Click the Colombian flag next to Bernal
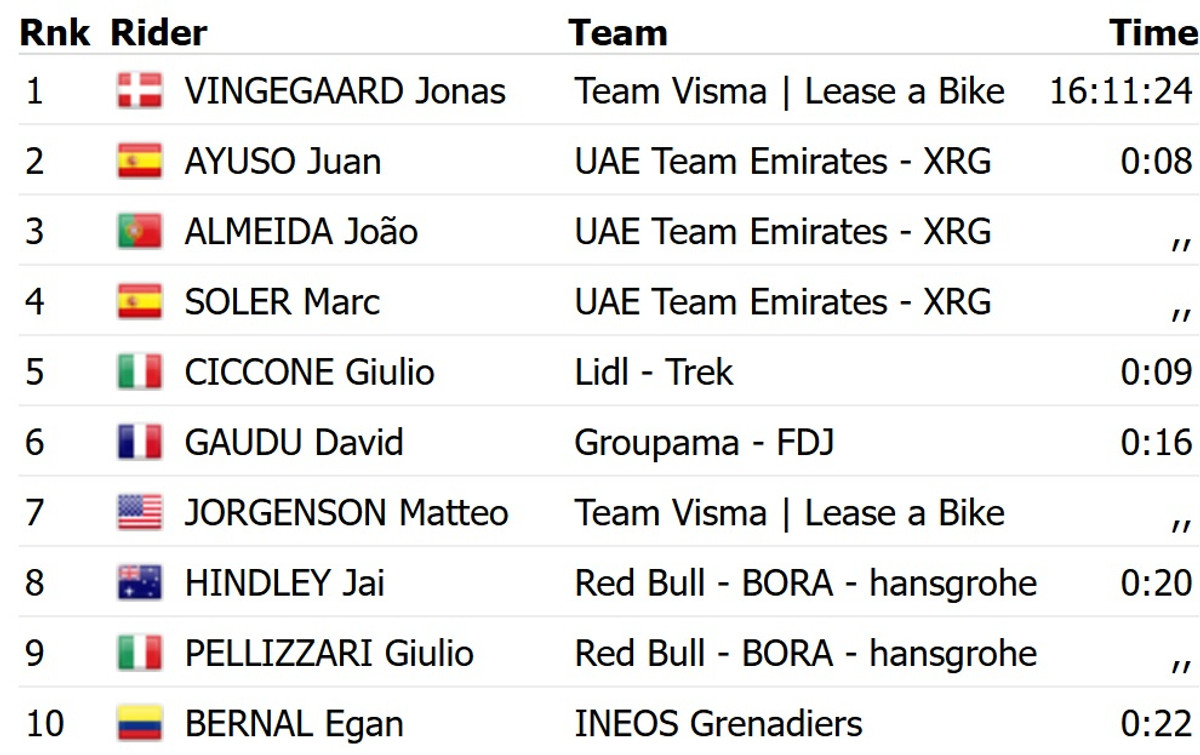 click(x=139, y=723)
